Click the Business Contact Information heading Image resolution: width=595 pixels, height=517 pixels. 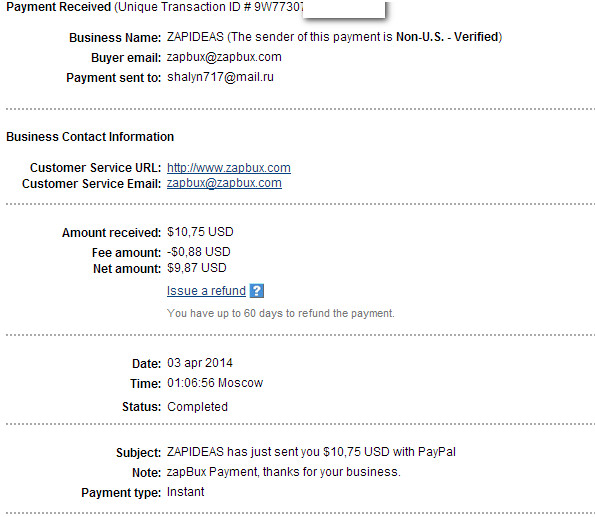tap(90, 137)
